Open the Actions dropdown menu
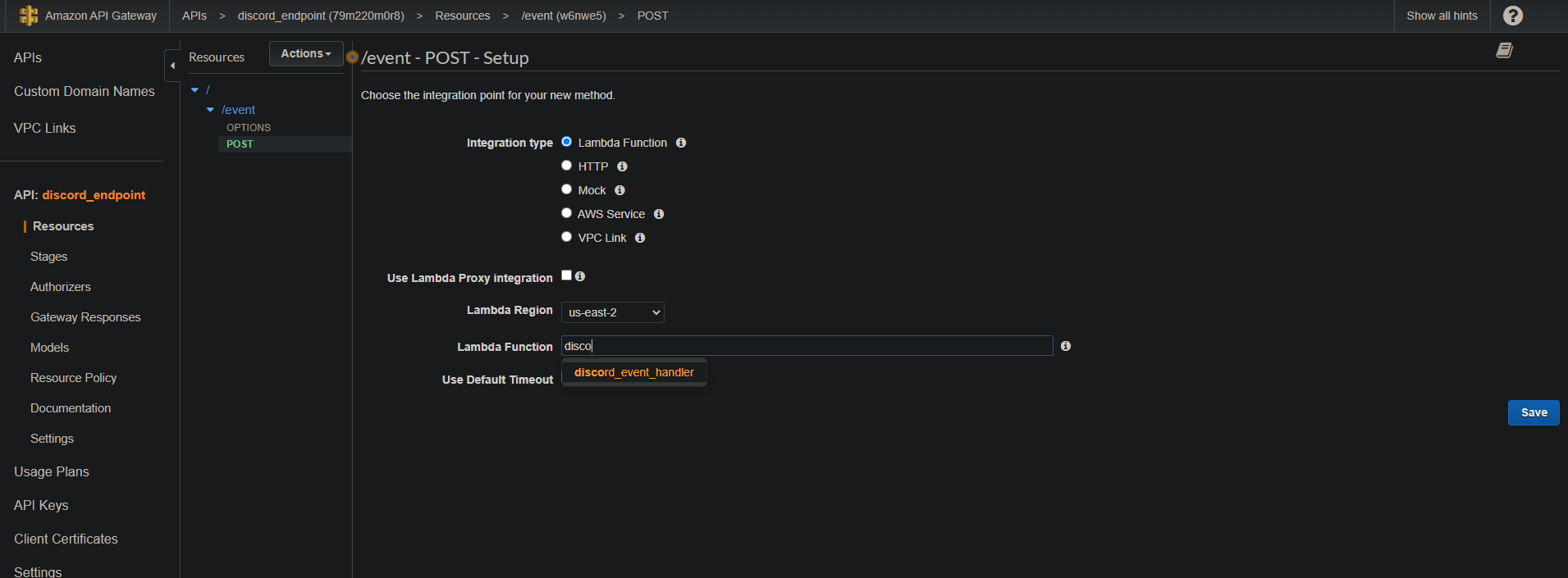The width and height of the screenshot is (1568, 578). coord(306,53)
